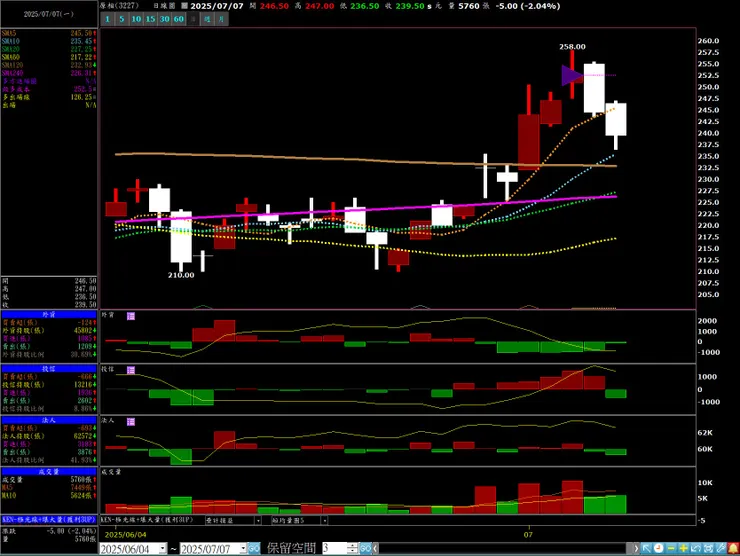Click the 2025/06/04 axis date label
Screen dimensions: 740x556
click(x=126, y=535)
